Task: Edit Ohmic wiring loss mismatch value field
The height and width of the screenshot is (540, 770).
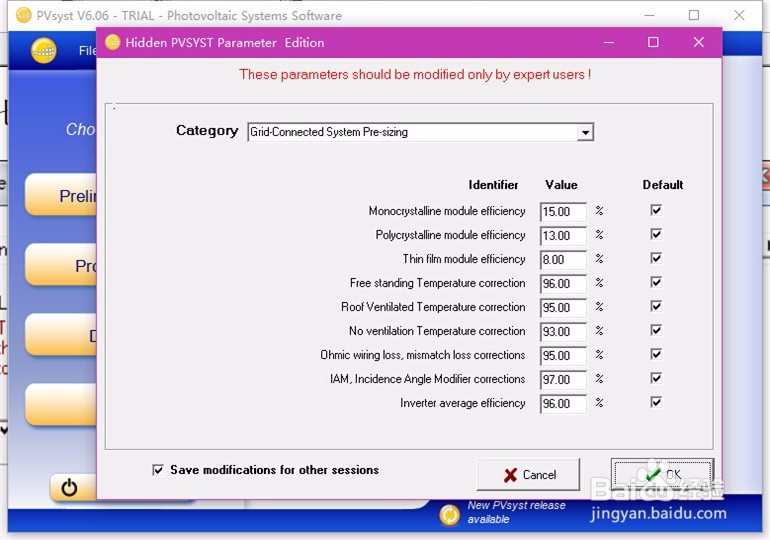Action: pos(563,356)
